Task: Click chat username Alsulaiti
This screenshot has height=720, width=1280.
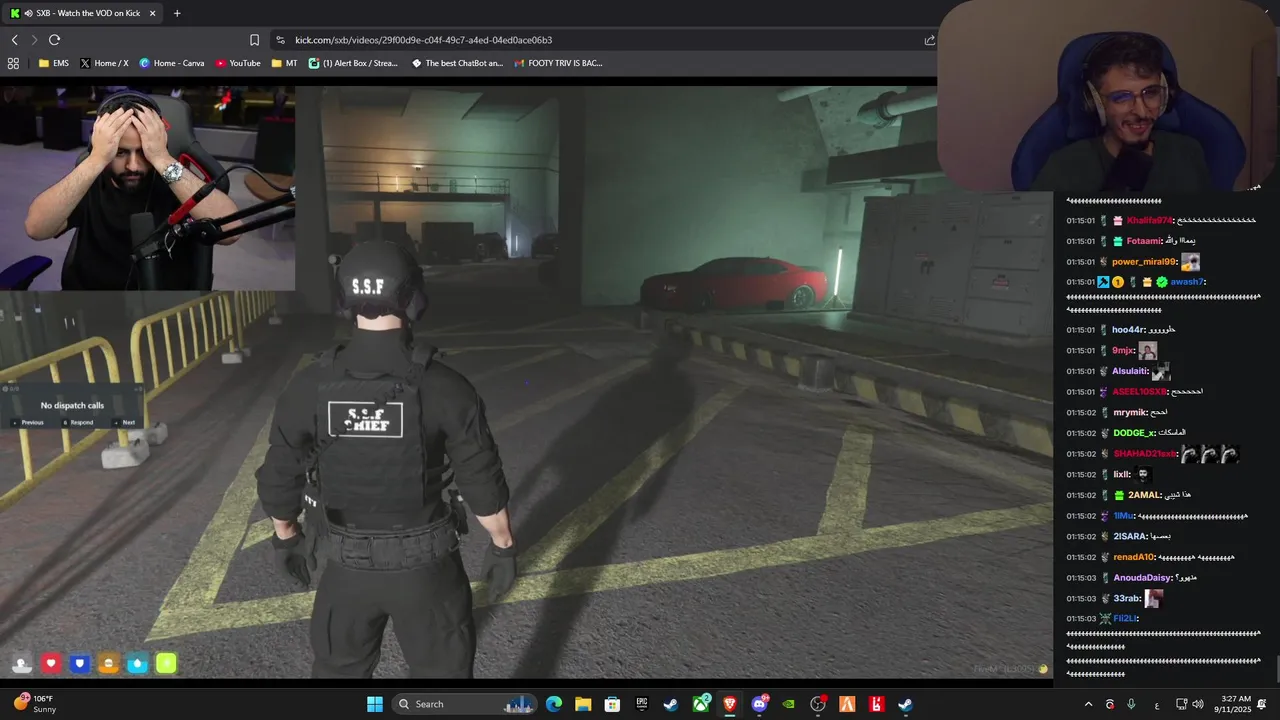Action: (x=1130, y=371)
